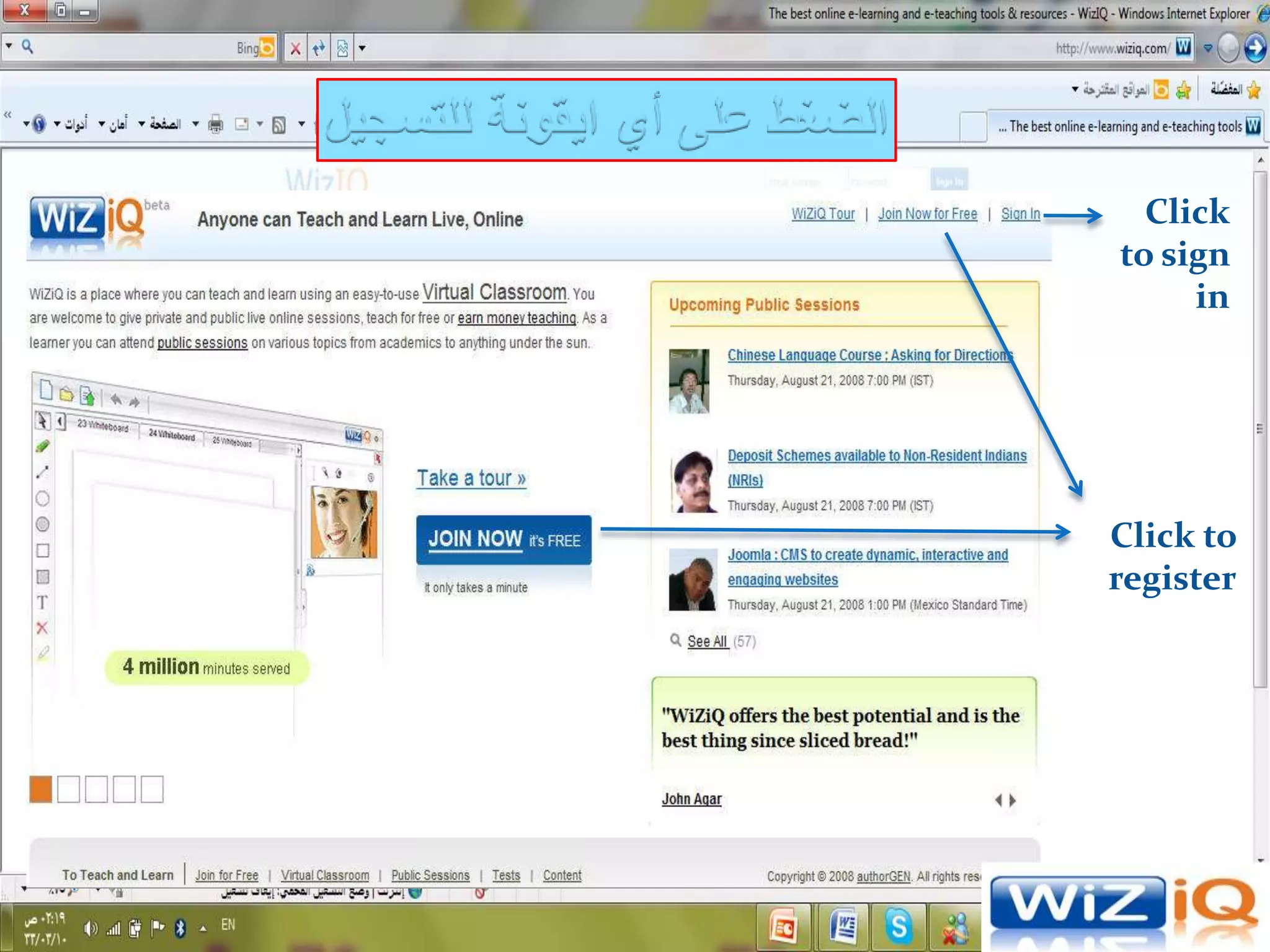The image size is (1270, 952).
Task: Click the Join Now for Free link
Action: [x=927, y=214]
